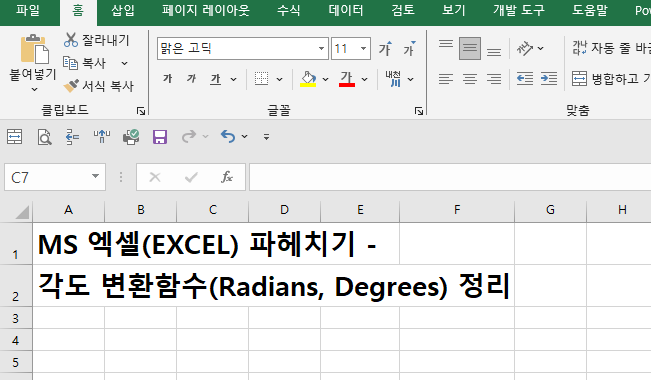Switch to View (보기) tab
Image resolution: width=651 pixels, height=380 pixels.
454,10
